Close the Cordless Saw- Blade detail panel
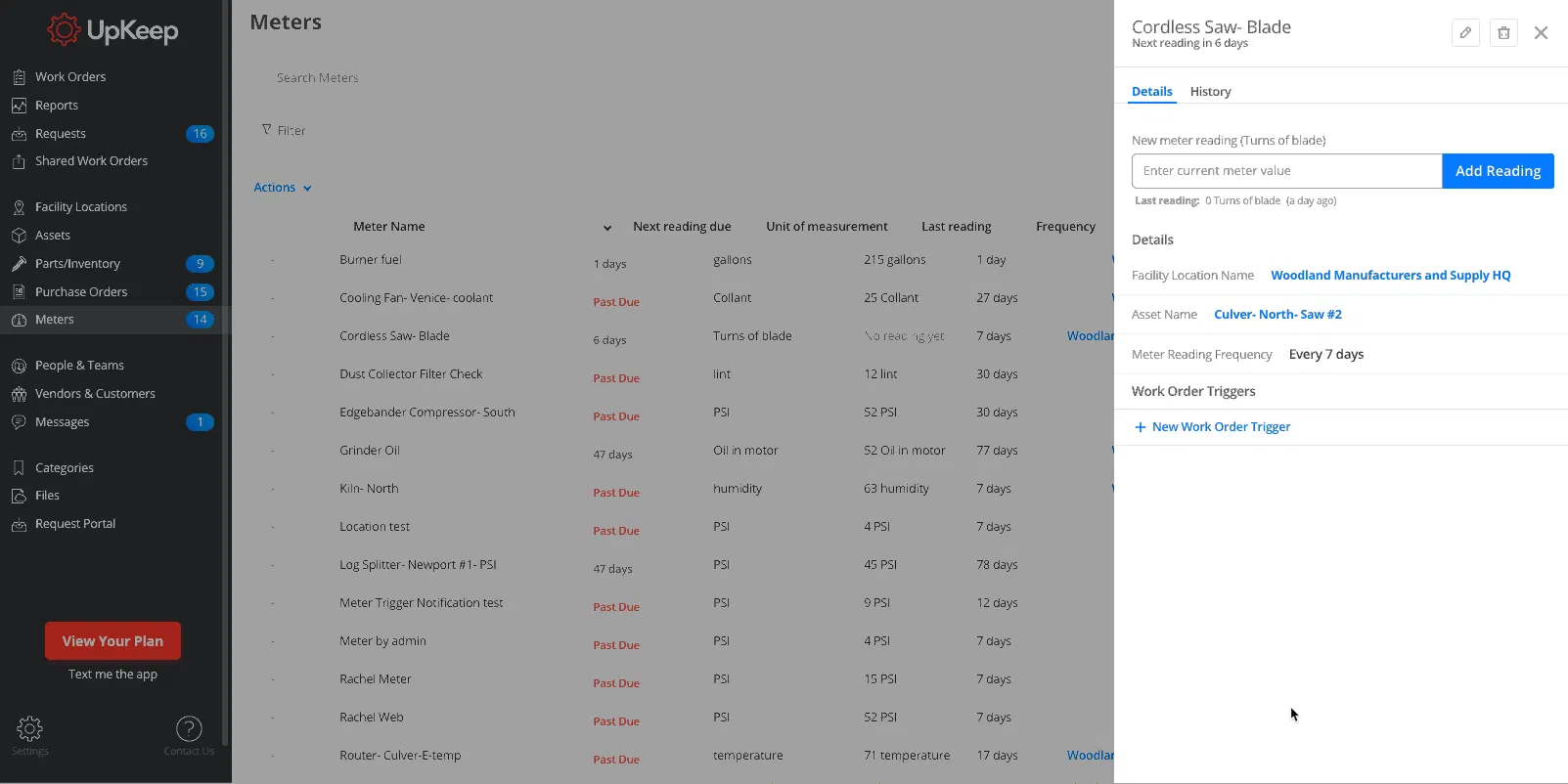 click(x=1541, y=33)
